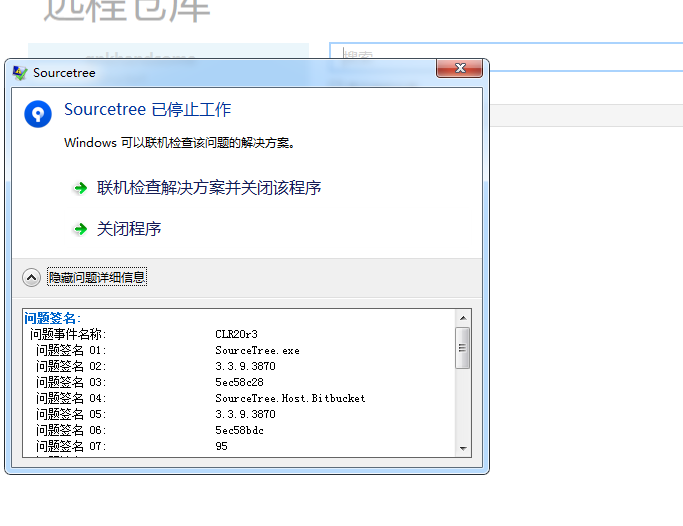Click the 问题签名 02 version 3.3.9.3870
This screenshot has height=526, width=683.
pyautogui.click(x=245, y=366)
